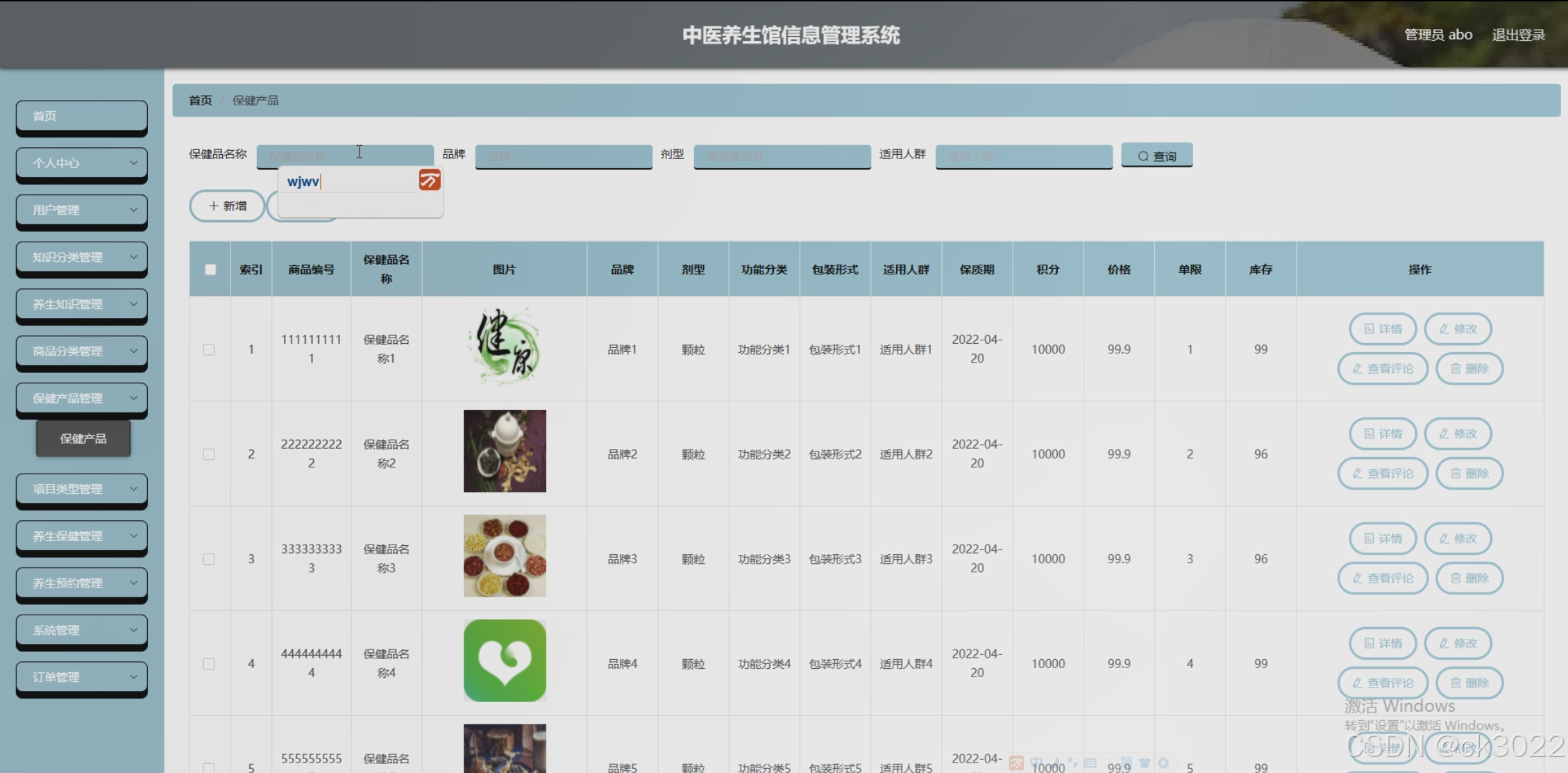Go to 首页 in the sidebar

tap(82, 116)
